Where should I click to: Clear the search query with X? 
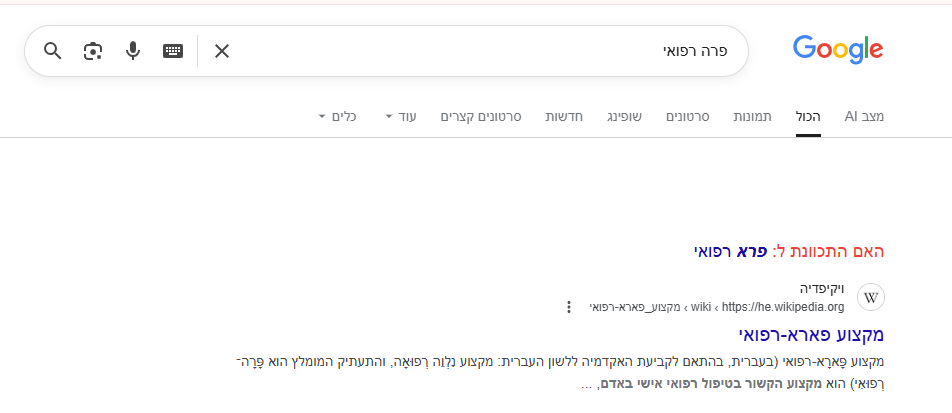(x=222, y=51)
